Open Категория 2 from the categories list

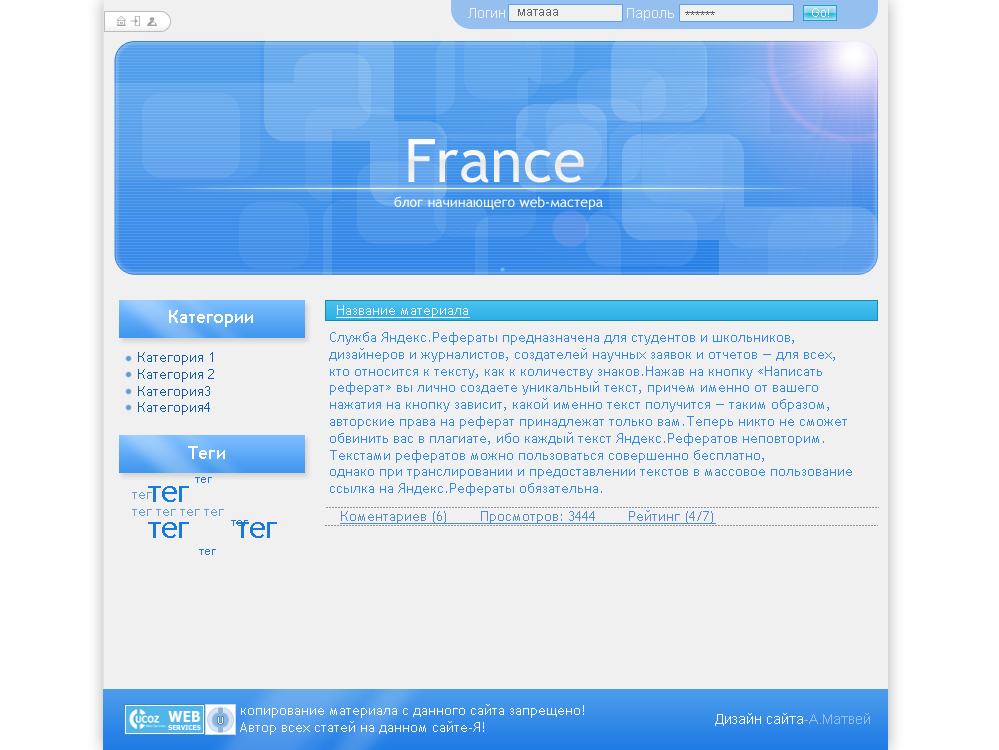point(177,374)
